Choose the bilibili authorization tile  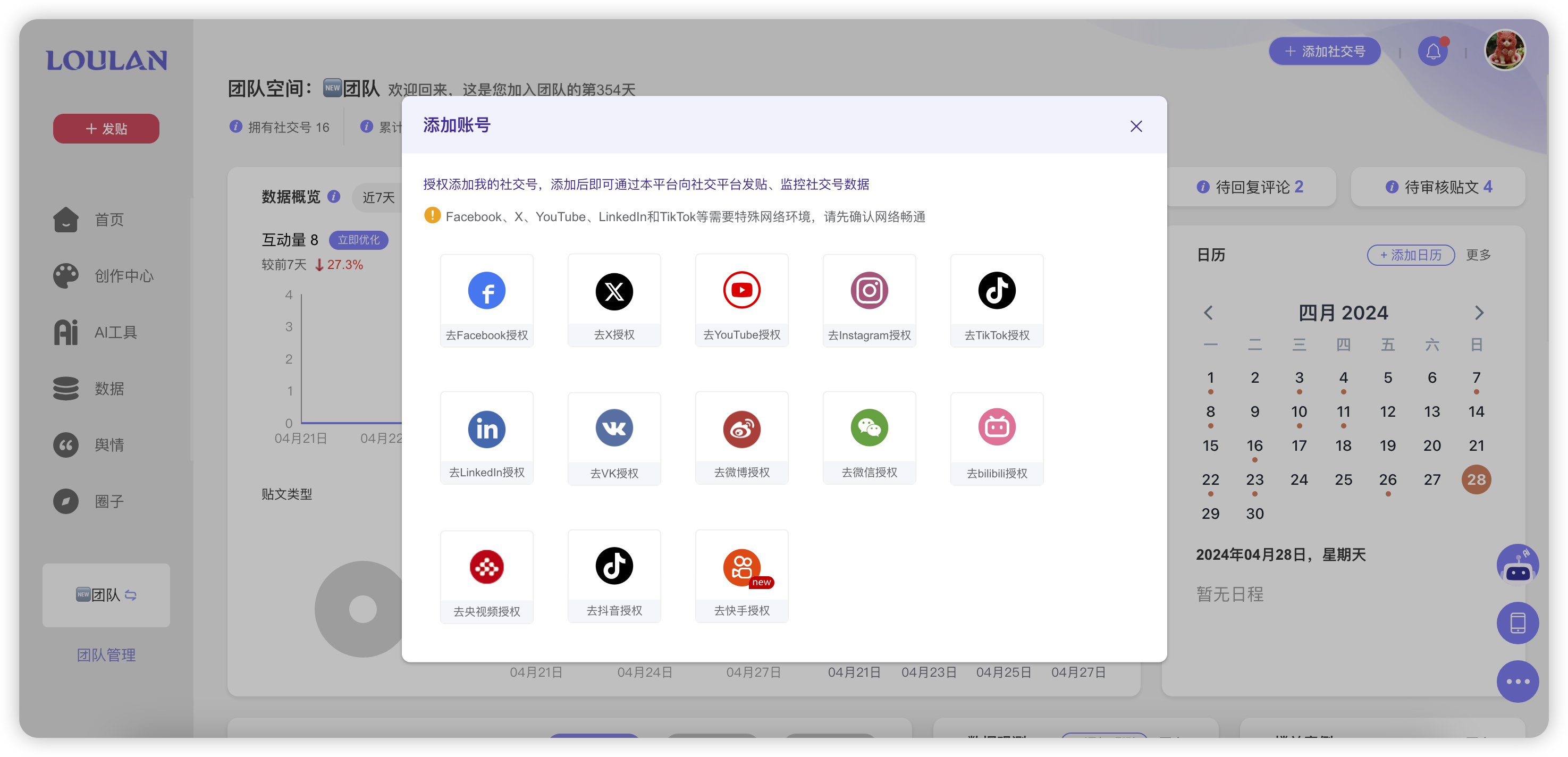997,439
